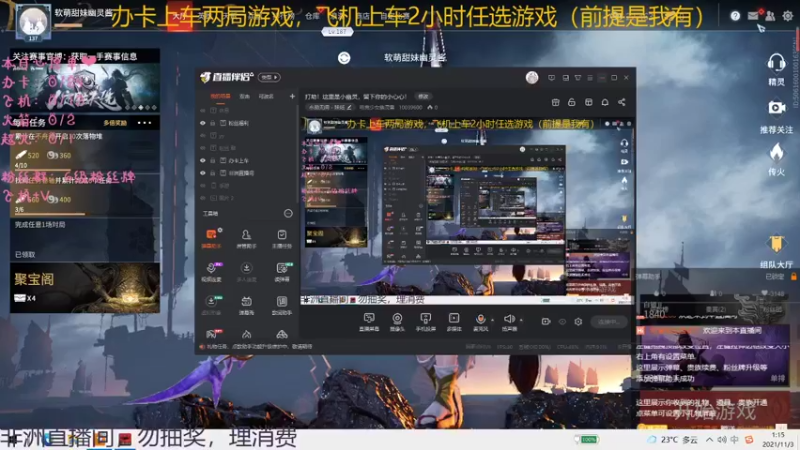Select the active orange scene tab
The width and height of the screenshot is (800, 450).
[x=220, y=96]
